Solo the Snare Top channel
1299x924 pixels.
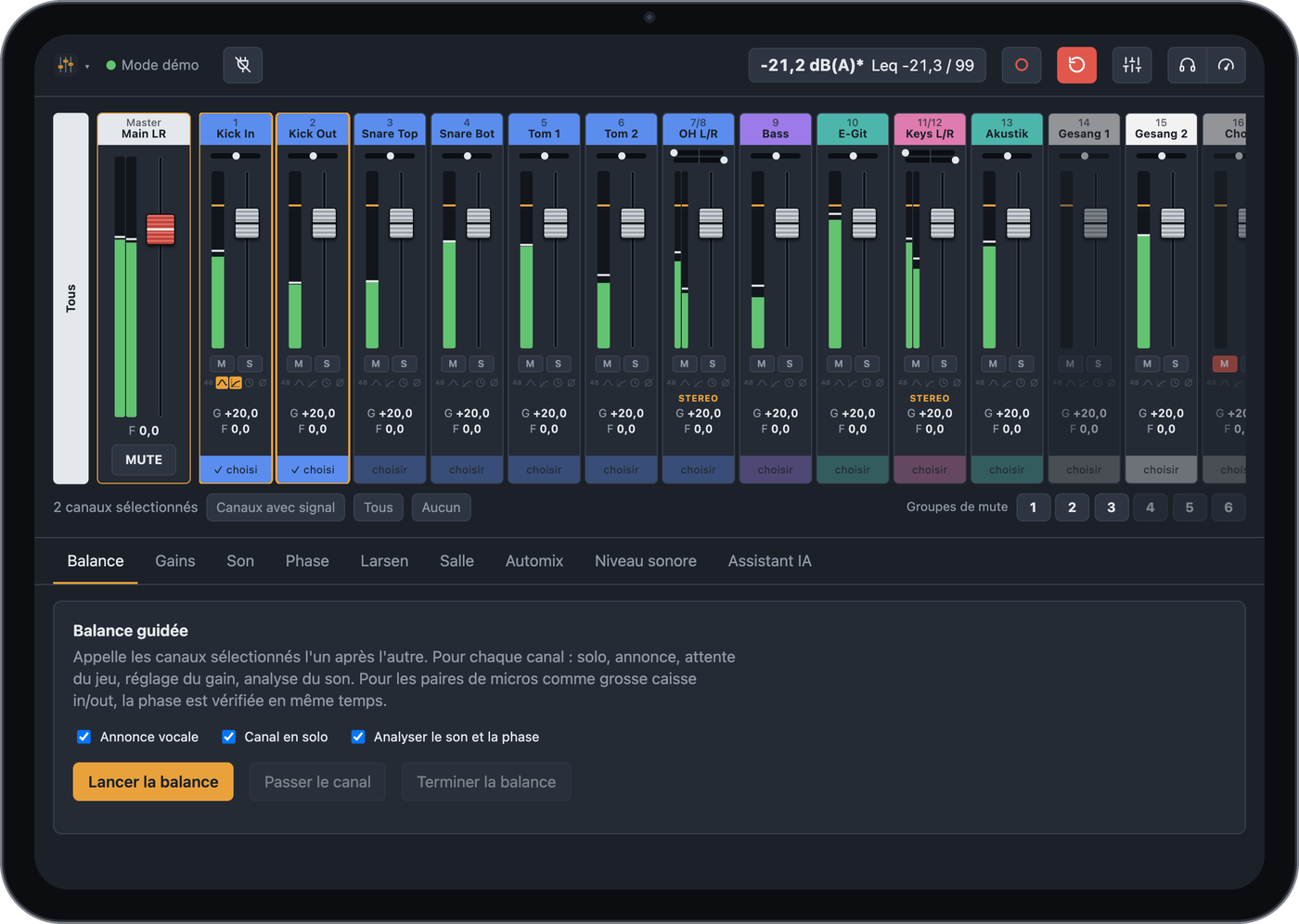pyautogui.click(x=404, y=364)
